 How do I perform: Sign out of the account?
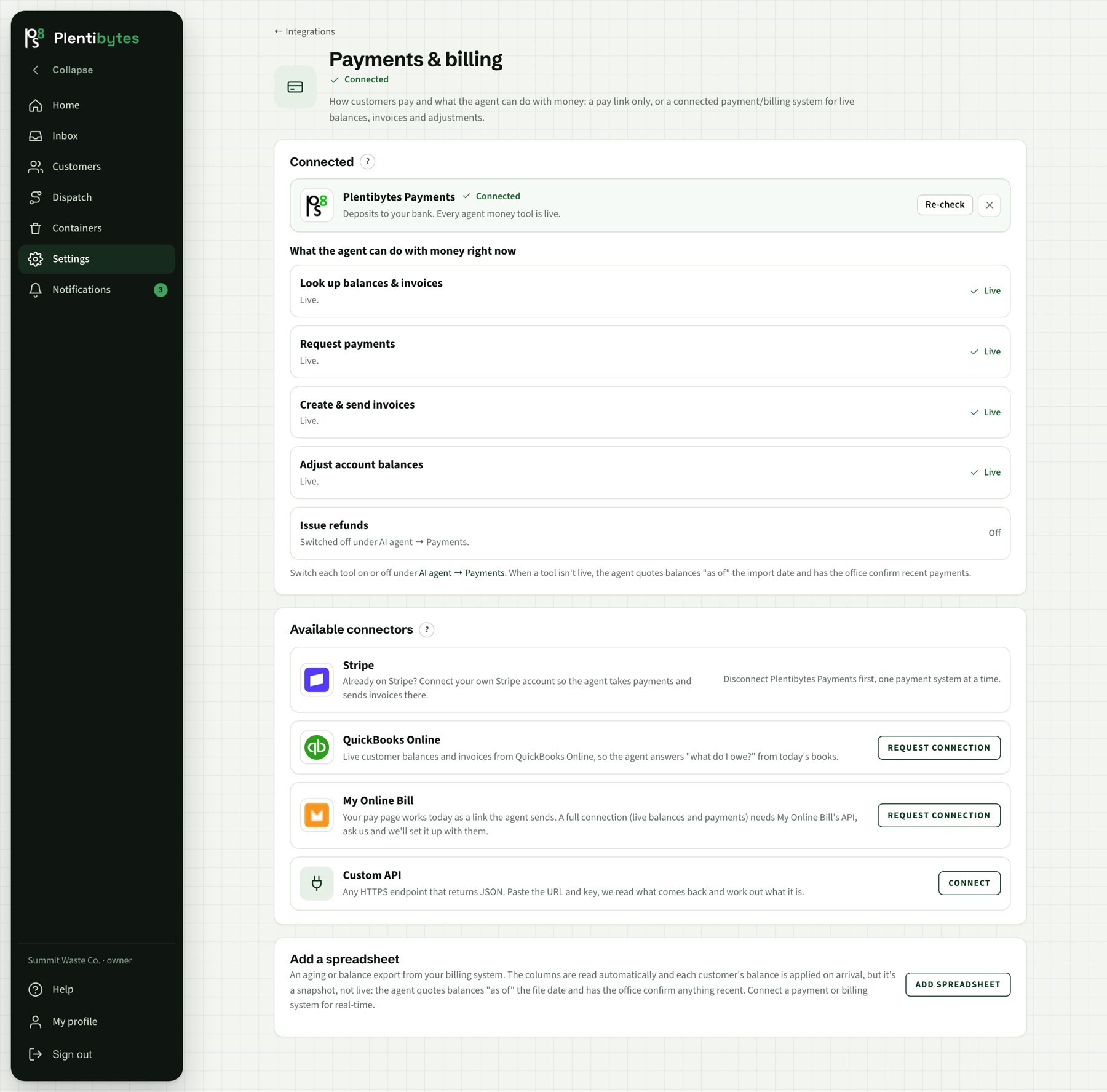pyautogui.click(x=97, y=1054)
